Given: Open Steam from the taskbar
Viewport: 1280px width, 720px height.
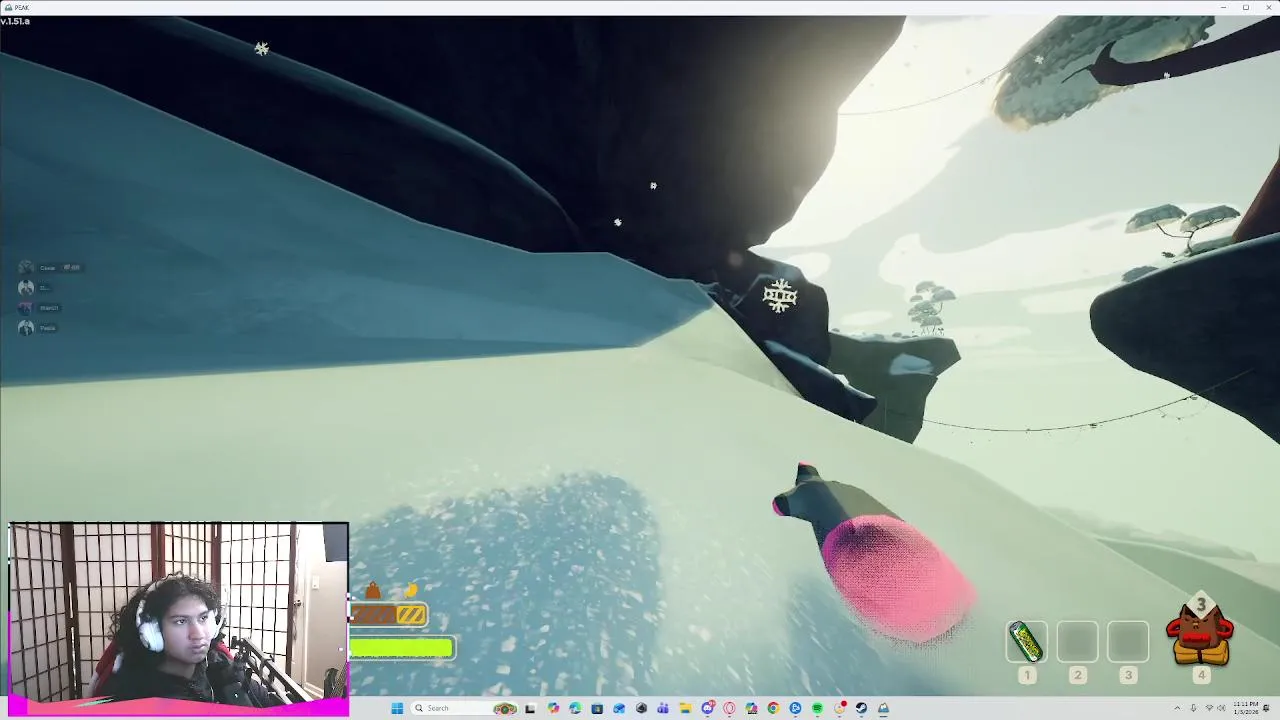Looking at the screenshot, I should coord(862,708).
